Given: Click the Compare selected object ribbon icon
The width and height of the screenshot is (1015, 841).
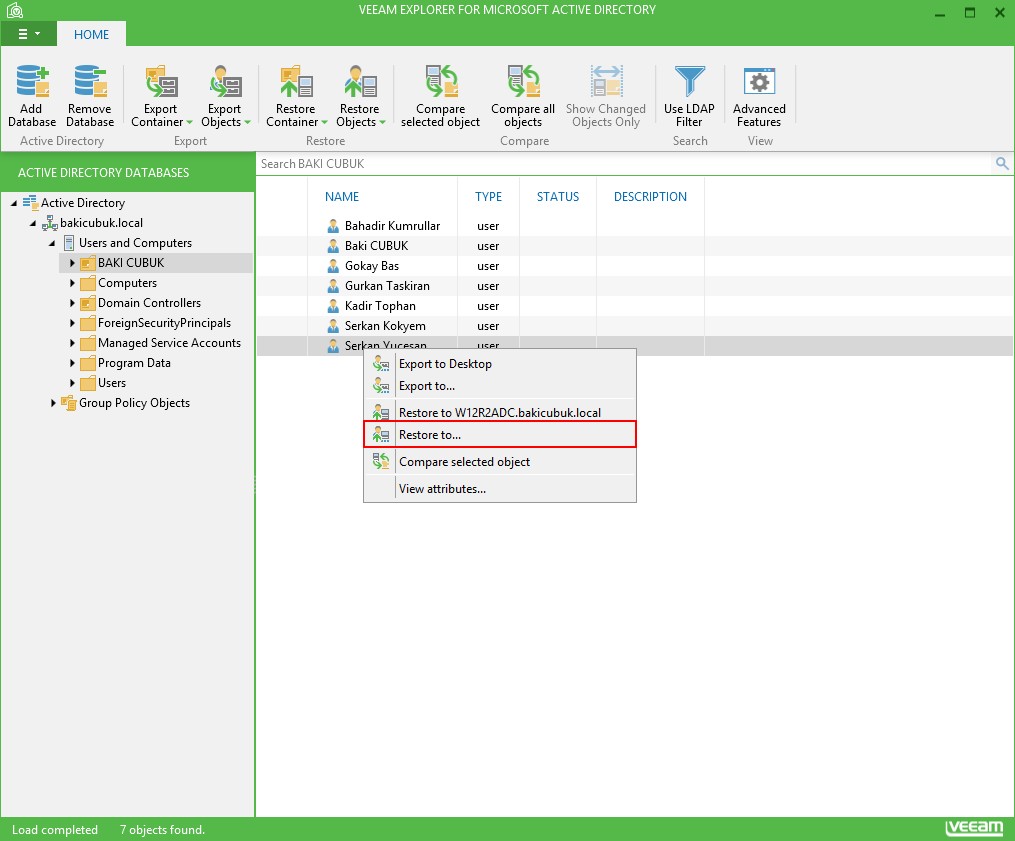Looking at the screenshot, I should [441, 81].
